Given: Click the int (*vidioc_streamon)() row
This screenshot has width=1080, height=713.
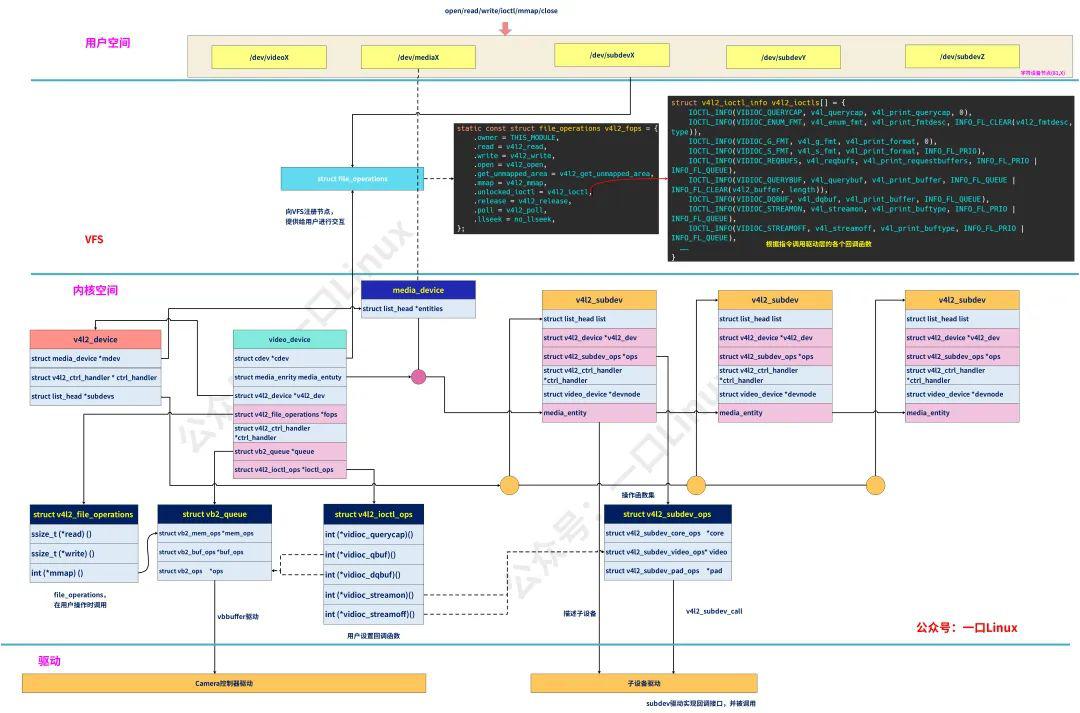Looking at the screenshot, I should tap(373, 595).
